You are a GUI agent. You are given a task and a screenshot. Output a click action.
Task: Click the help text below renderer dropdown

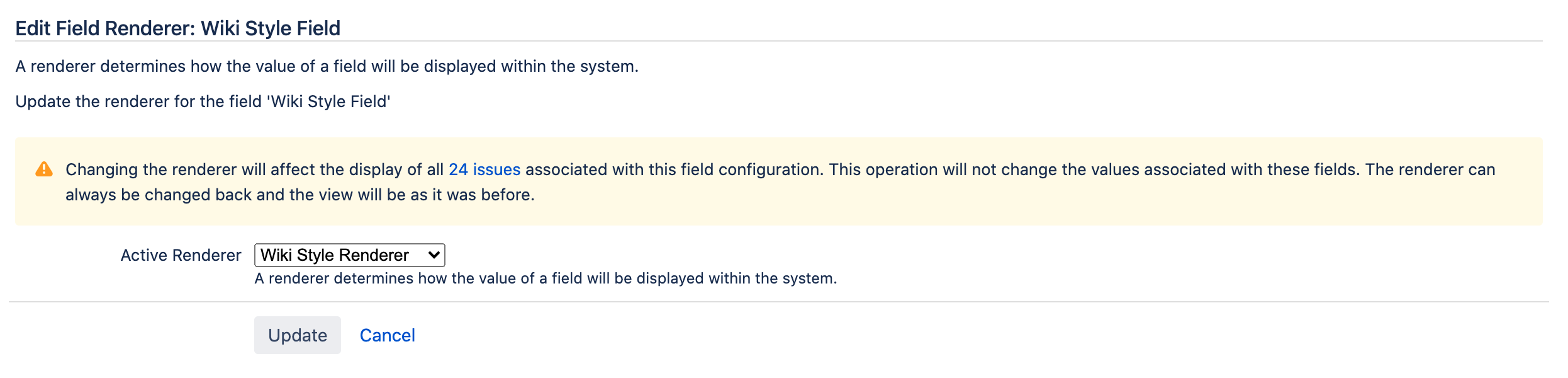(546, 278)
